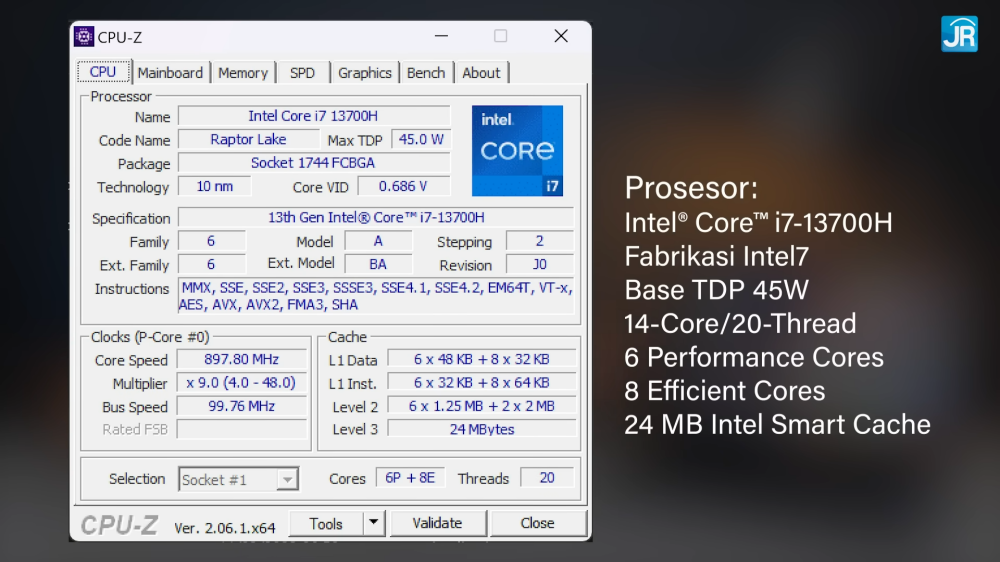Image resolution: width=1000 pixels, height=562 pixels.
Task: Click the Max TDP value 45.0 W
Action: (x=421, y=140)
